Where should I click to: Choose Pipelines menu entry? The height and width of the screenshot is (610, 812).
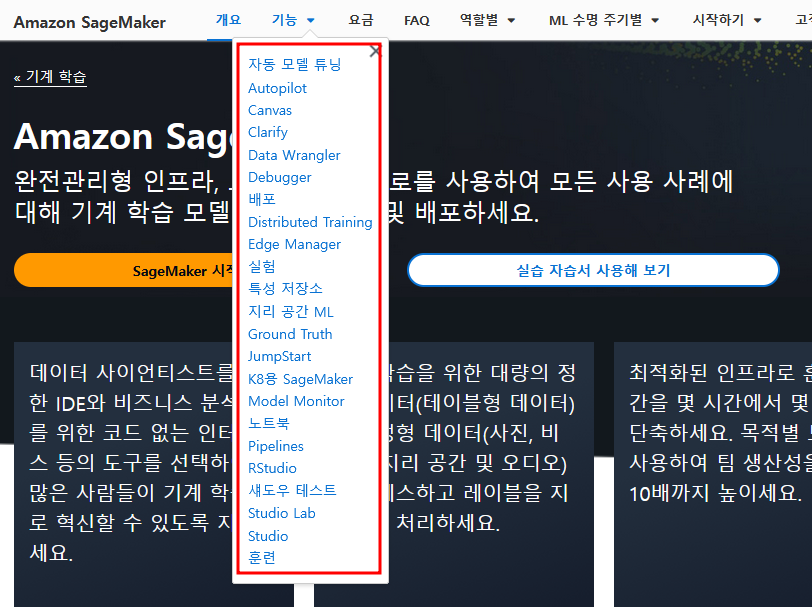(x=276, y=446)
